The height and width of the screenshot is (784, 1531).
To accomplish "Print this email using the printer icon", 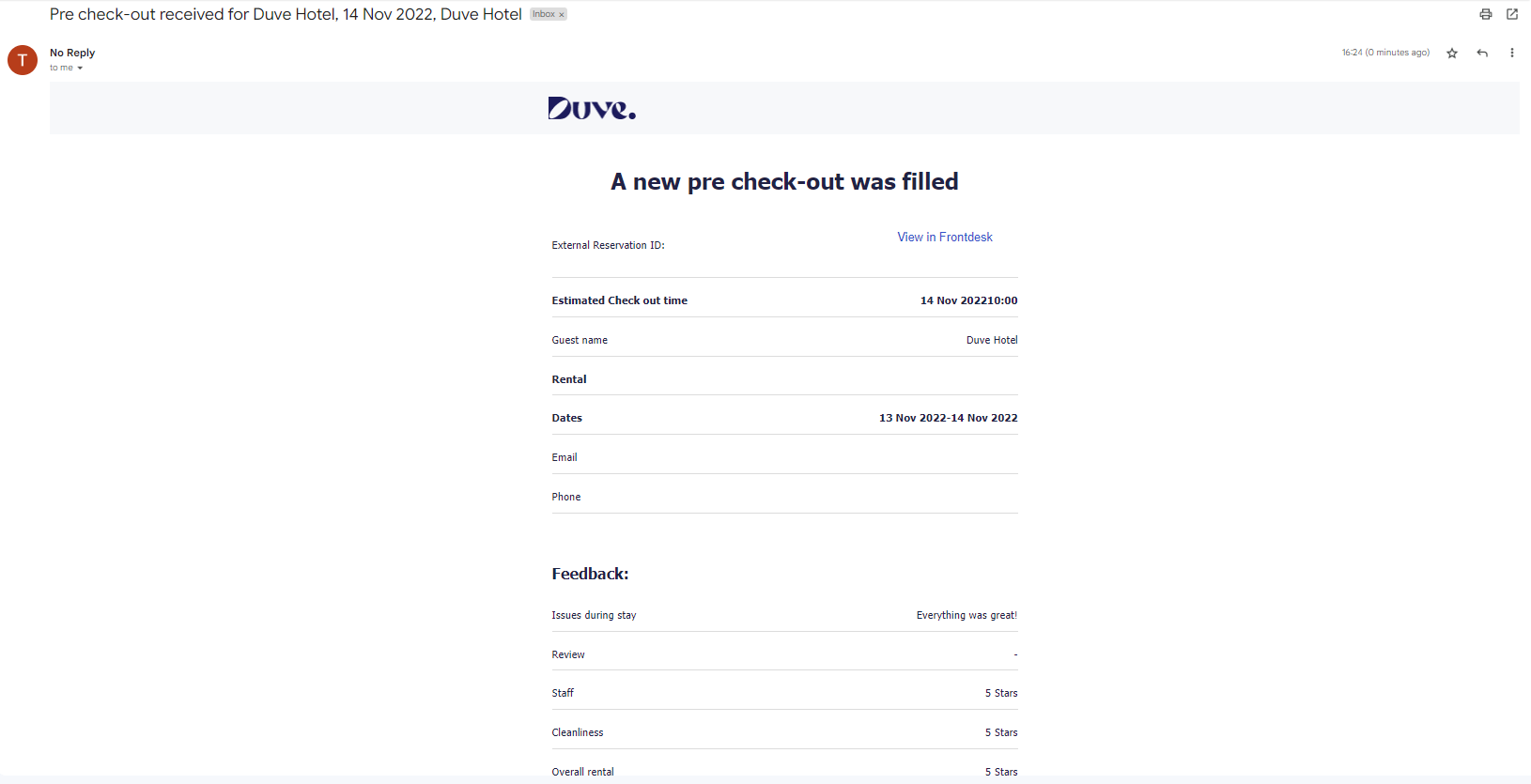I will (1486, 14).
